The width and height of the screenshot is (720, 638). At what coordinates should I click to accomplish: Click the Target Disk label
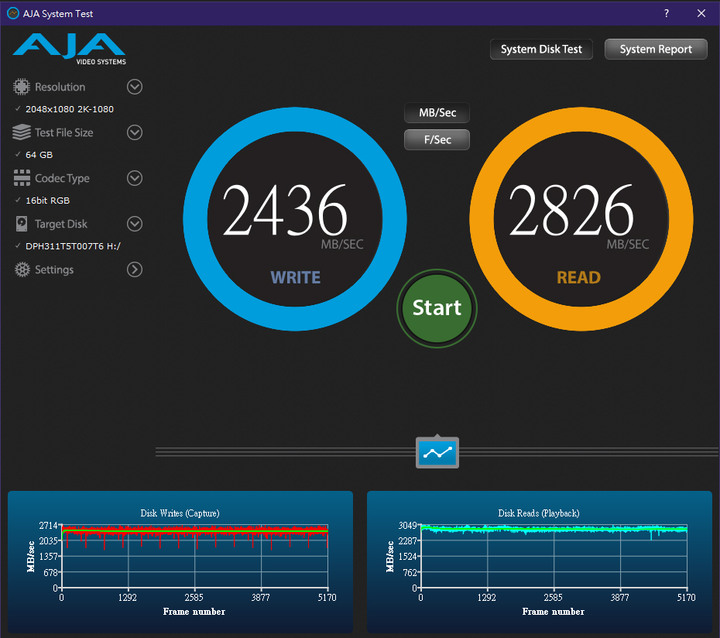[61, 224]
